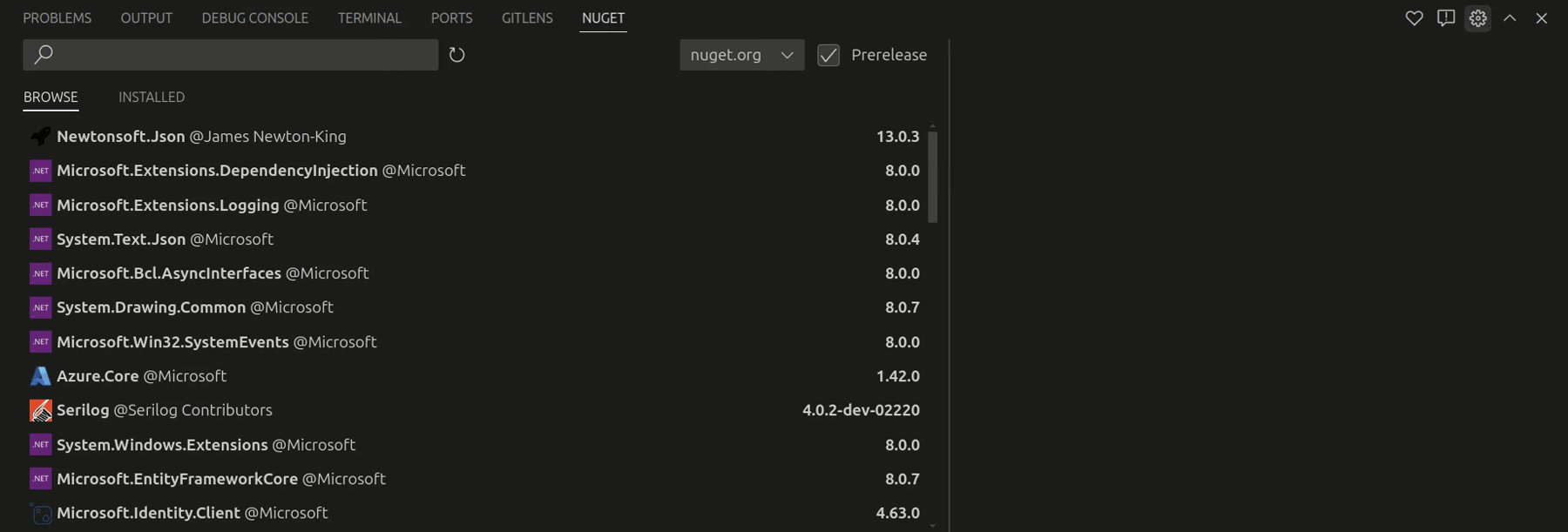
Task: Select Microsoft.Extensions.Logging package name
Action: click(167, 205)
